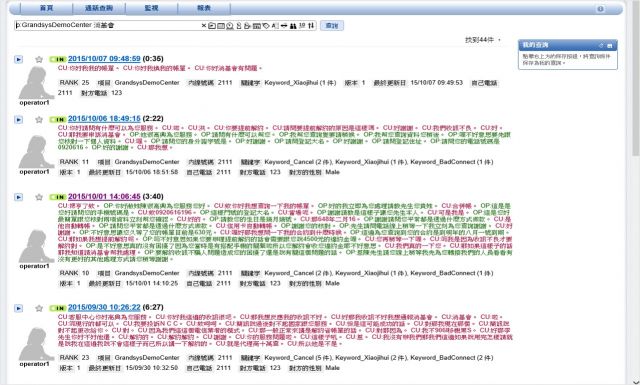Click 'RANK 11' in the 2015/10/06 record
The width and height of the screenshot is (640, 385).
pyautogui.click(x=73, y=162)
